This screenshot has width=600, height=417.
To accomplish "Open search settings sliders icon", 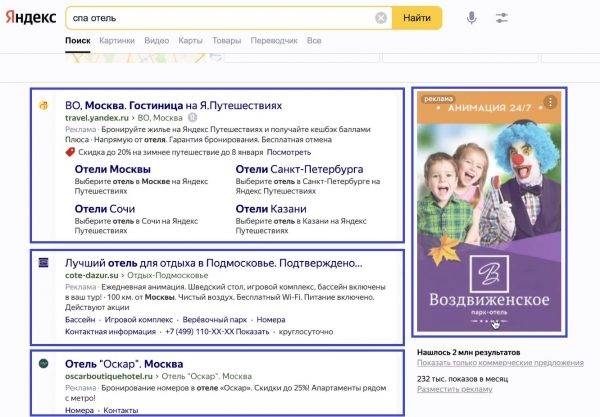I will (502, 18).
